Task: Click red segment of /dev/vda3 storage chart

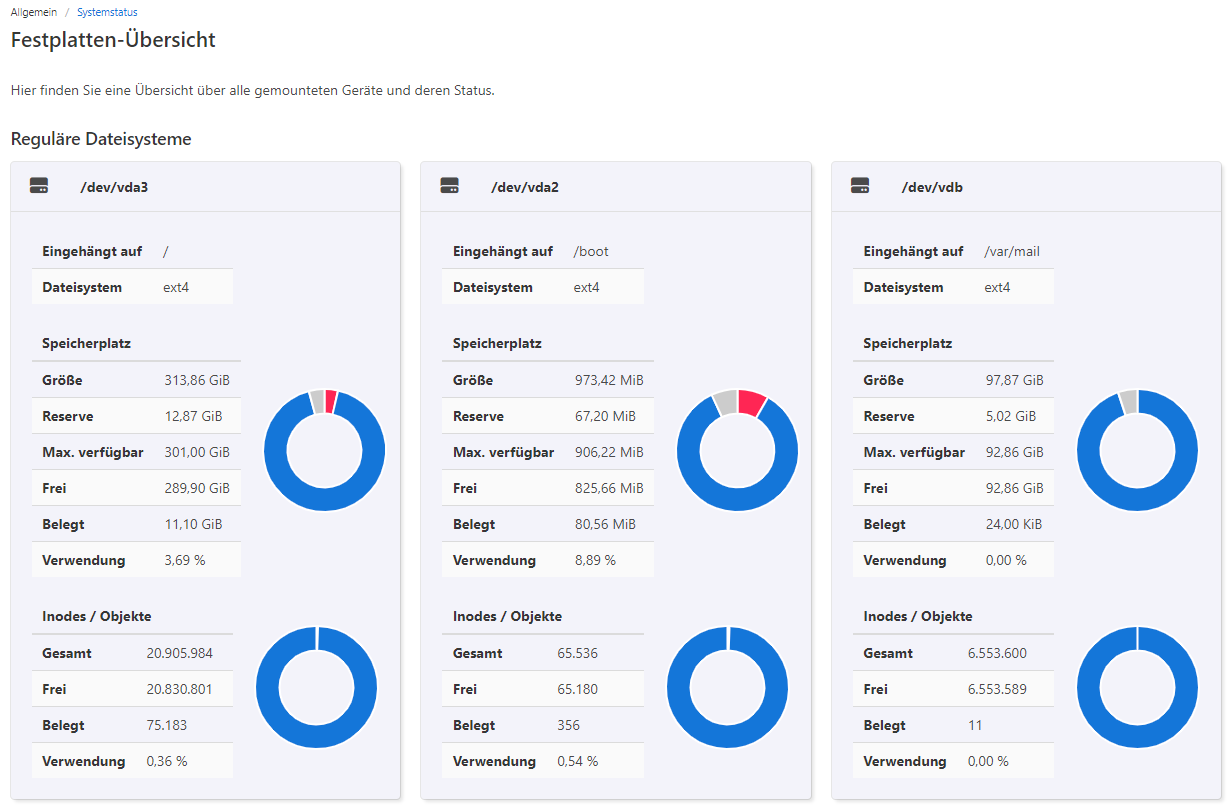Action: 331,400
